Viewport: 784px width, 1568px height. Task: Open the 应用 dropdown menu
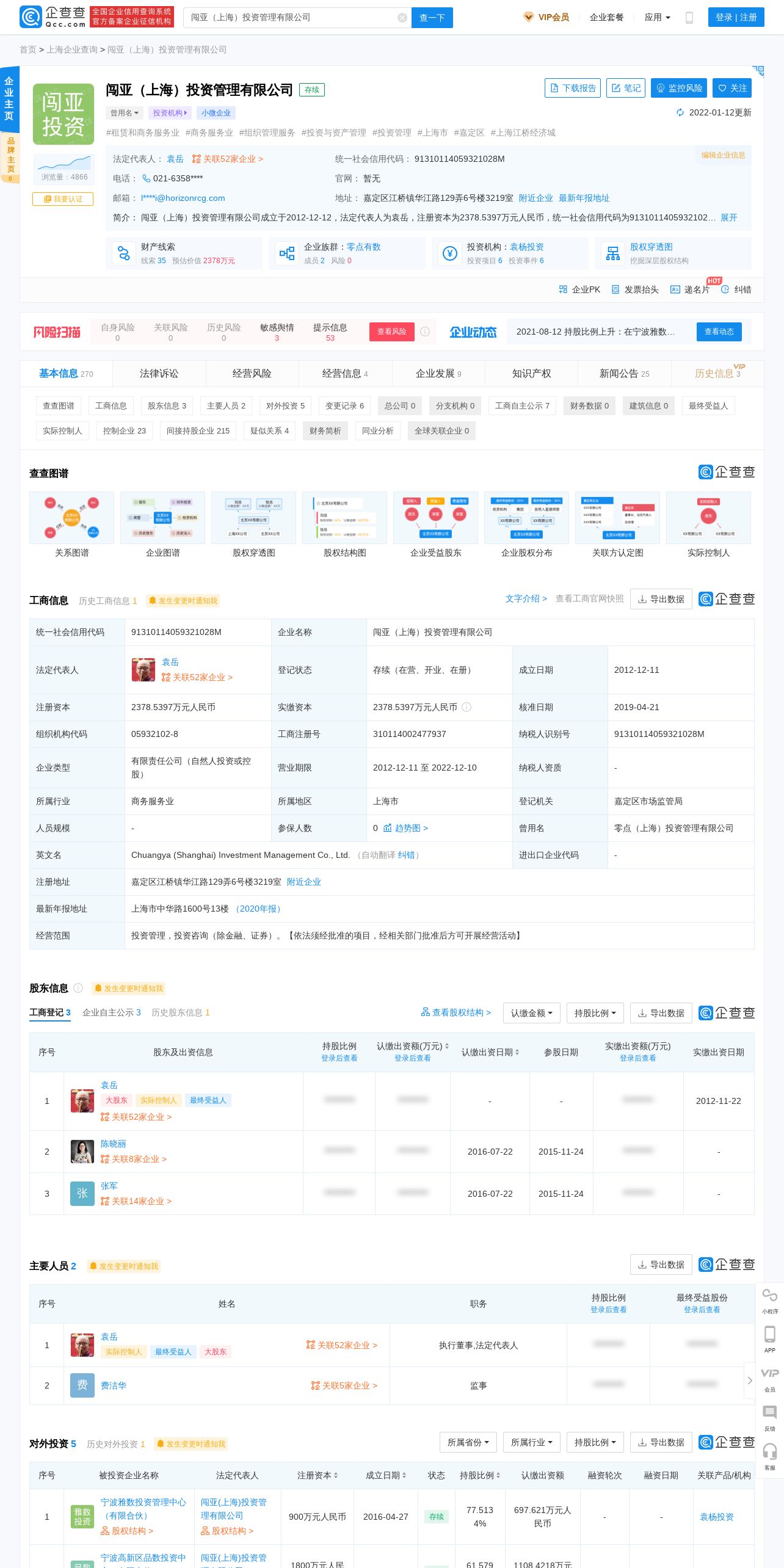tap(657, 17)
